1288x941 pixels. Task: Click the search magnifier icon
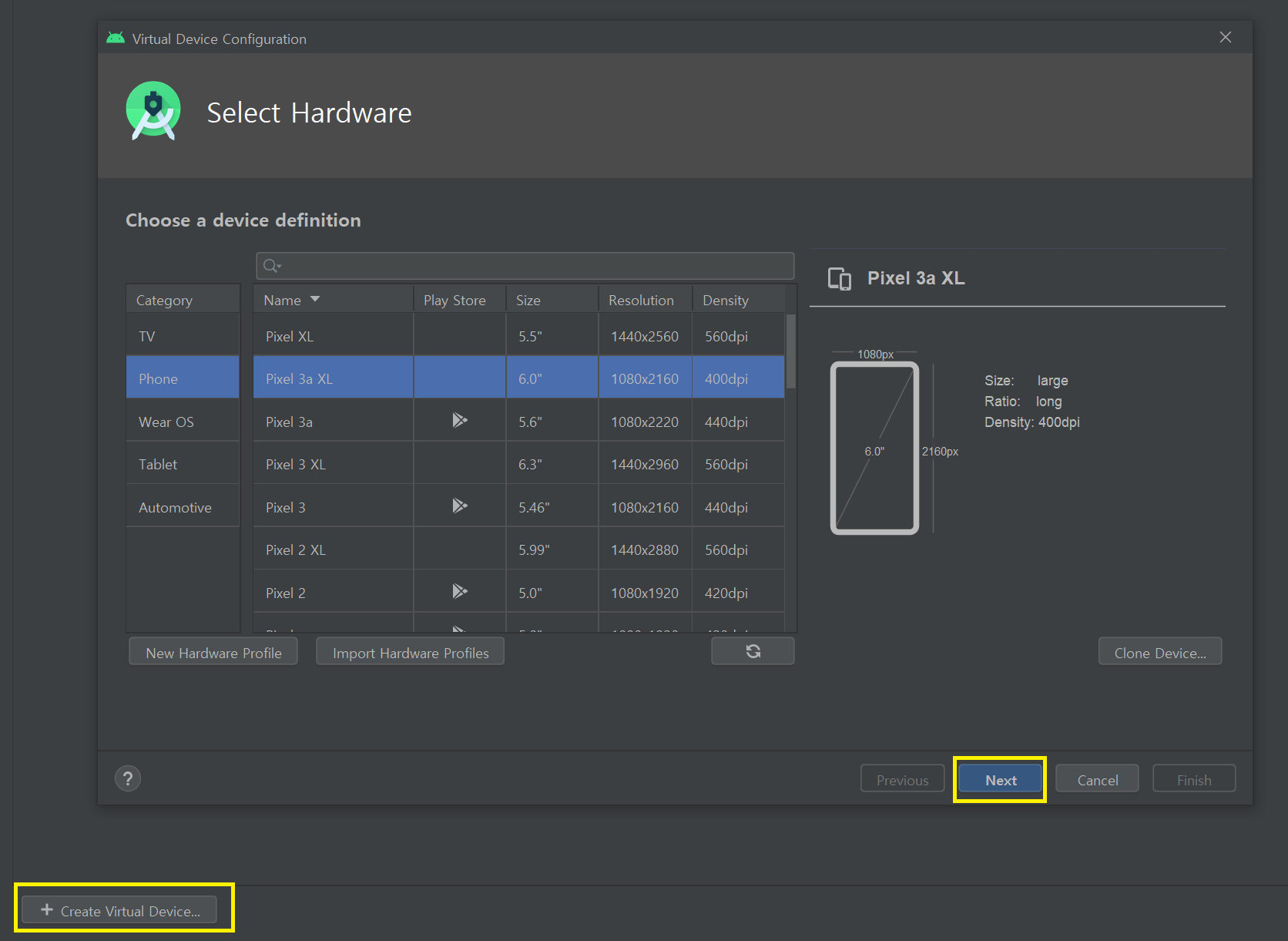(x=271, y=267)
